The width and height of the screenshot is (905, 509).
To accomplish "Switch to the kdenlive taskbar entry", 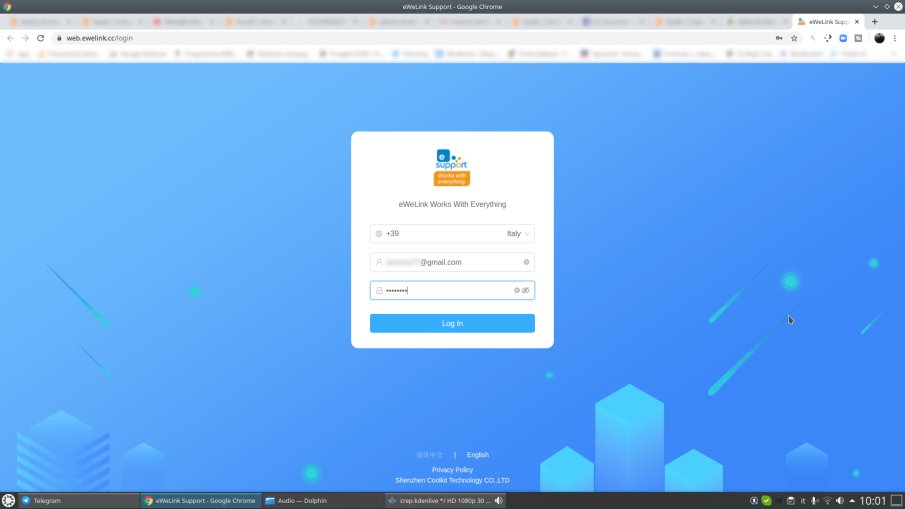I will (444, 500).
